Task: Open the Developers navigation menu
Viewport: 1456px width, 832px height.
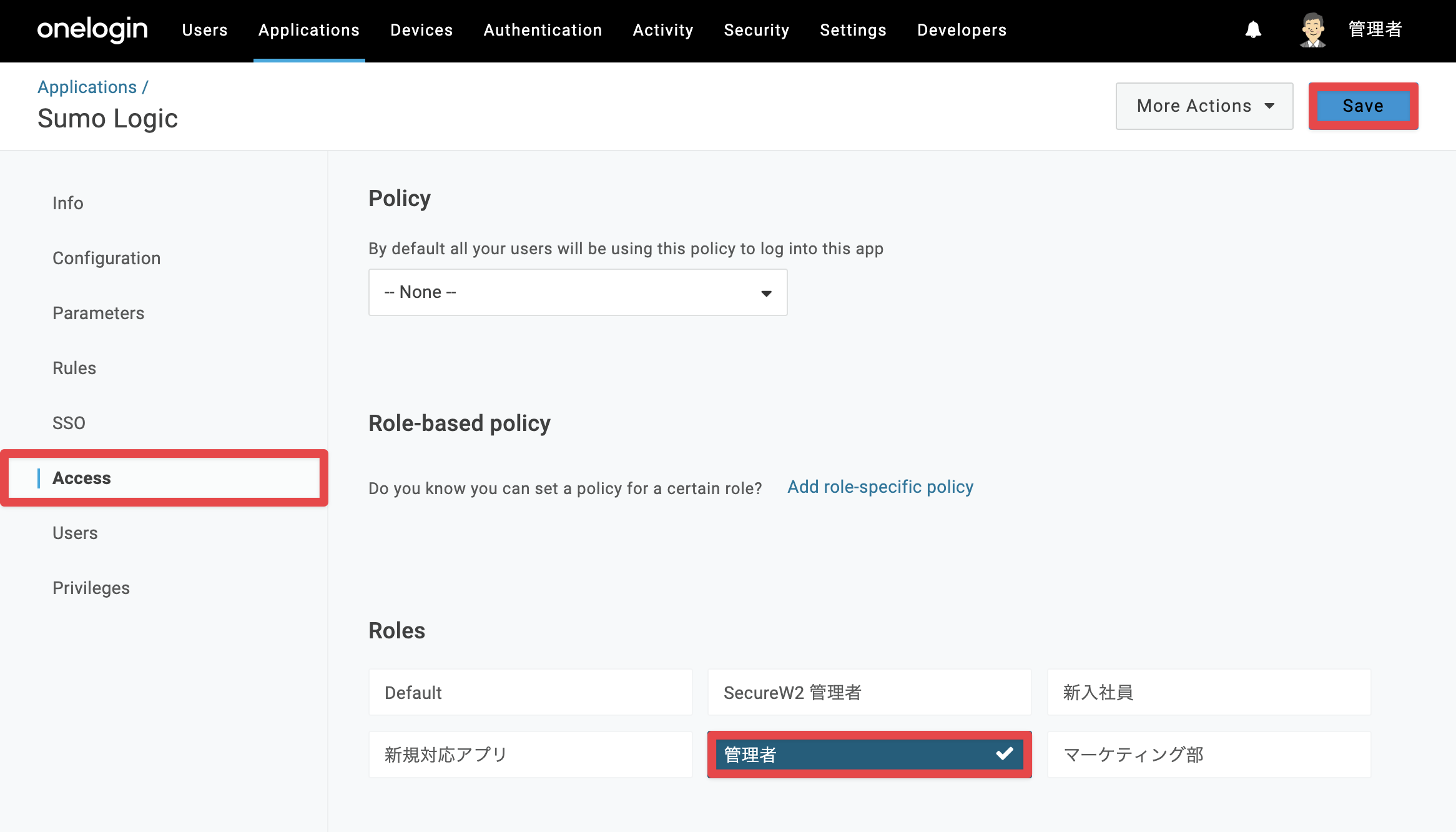Action: [x=962, y=30]
